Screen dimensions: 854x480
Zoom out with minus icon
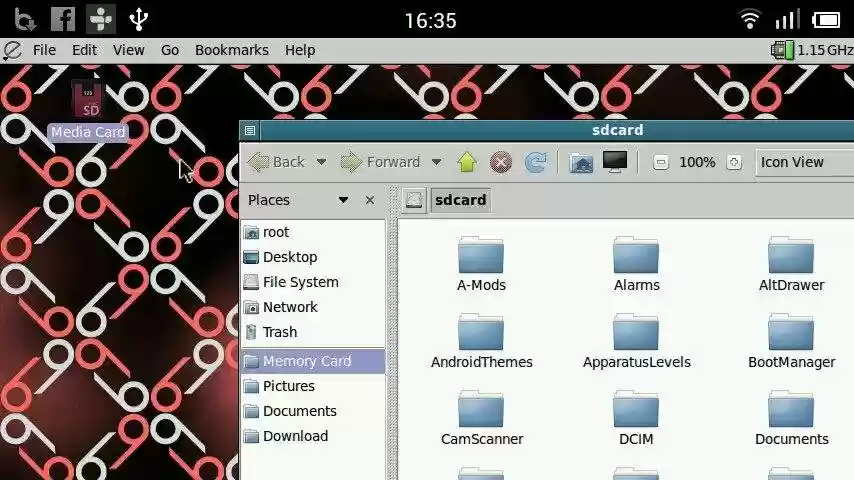point(660,162)
